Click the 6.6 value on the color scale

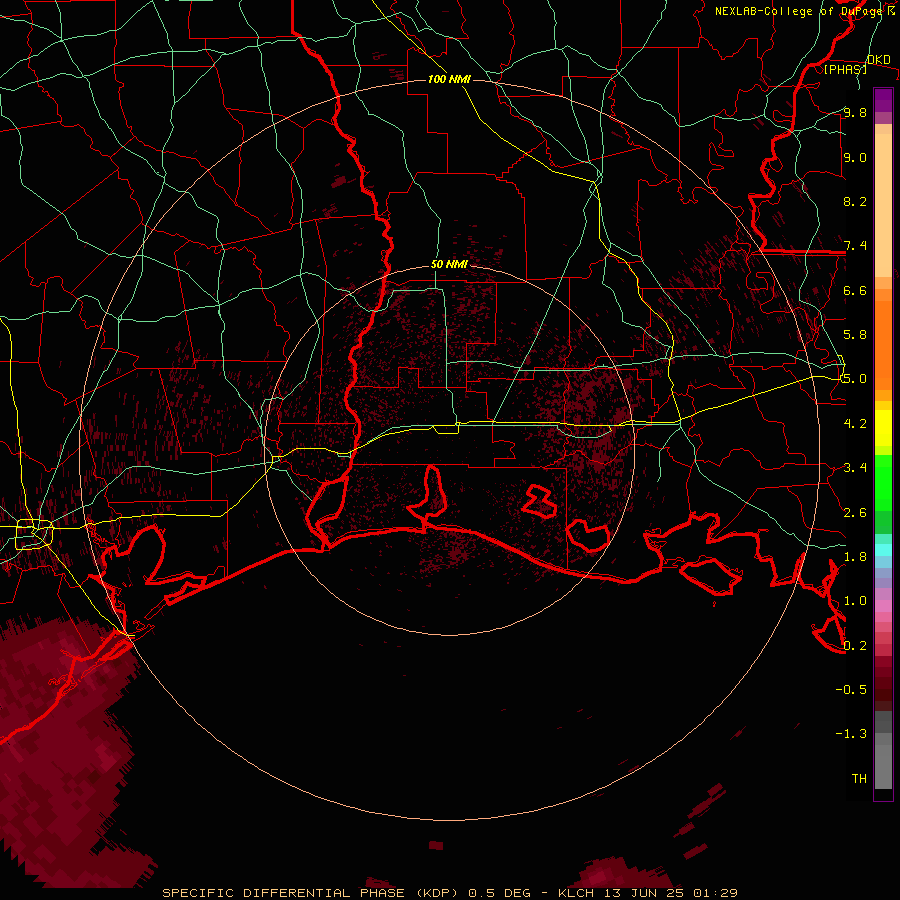click(855, 290)
